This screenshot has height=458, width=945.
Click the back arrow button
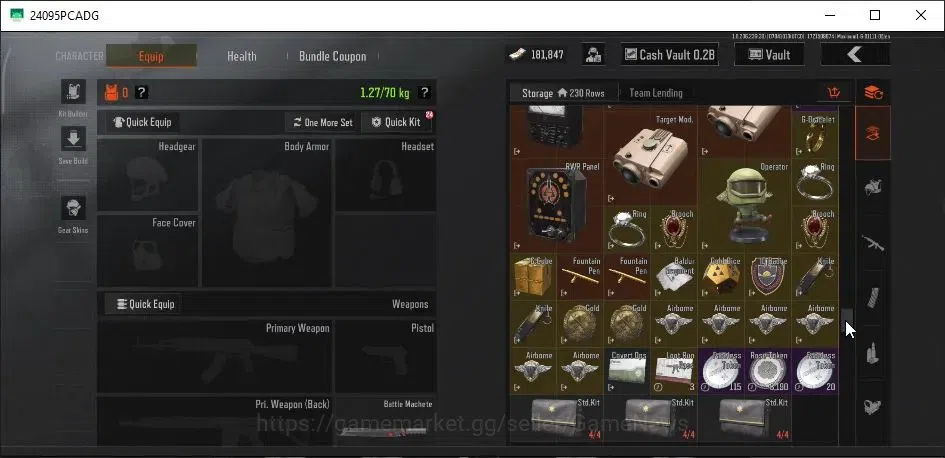click(x=855, y=55)
